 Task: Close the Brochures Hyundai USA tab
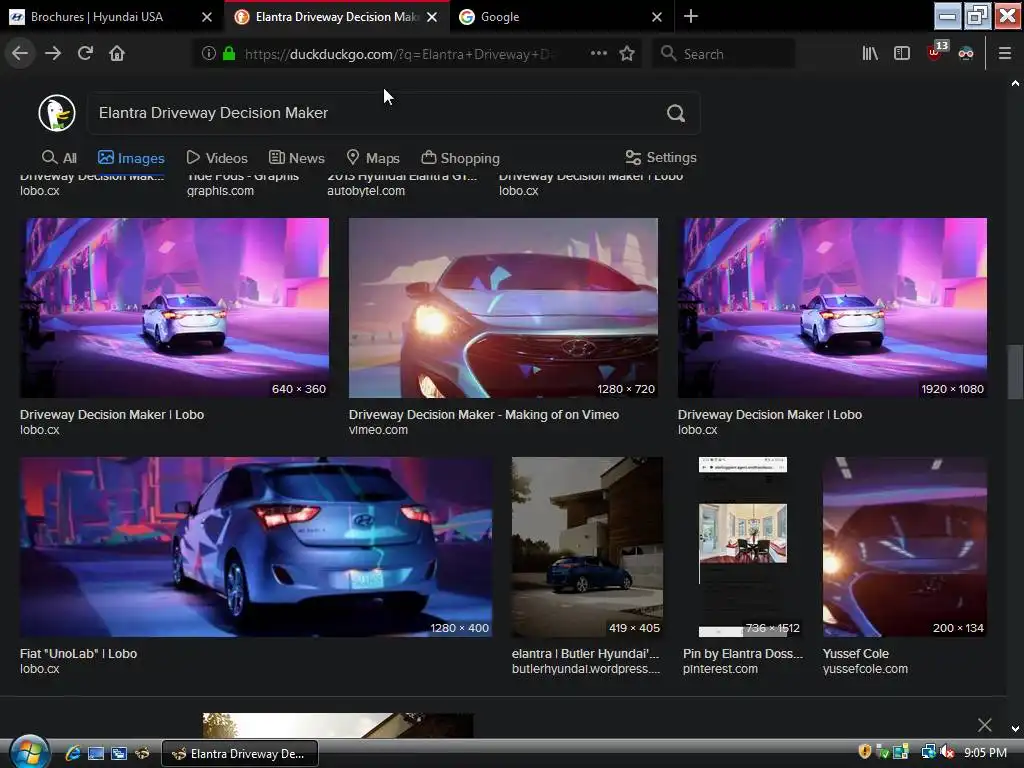tap(207, 17)
